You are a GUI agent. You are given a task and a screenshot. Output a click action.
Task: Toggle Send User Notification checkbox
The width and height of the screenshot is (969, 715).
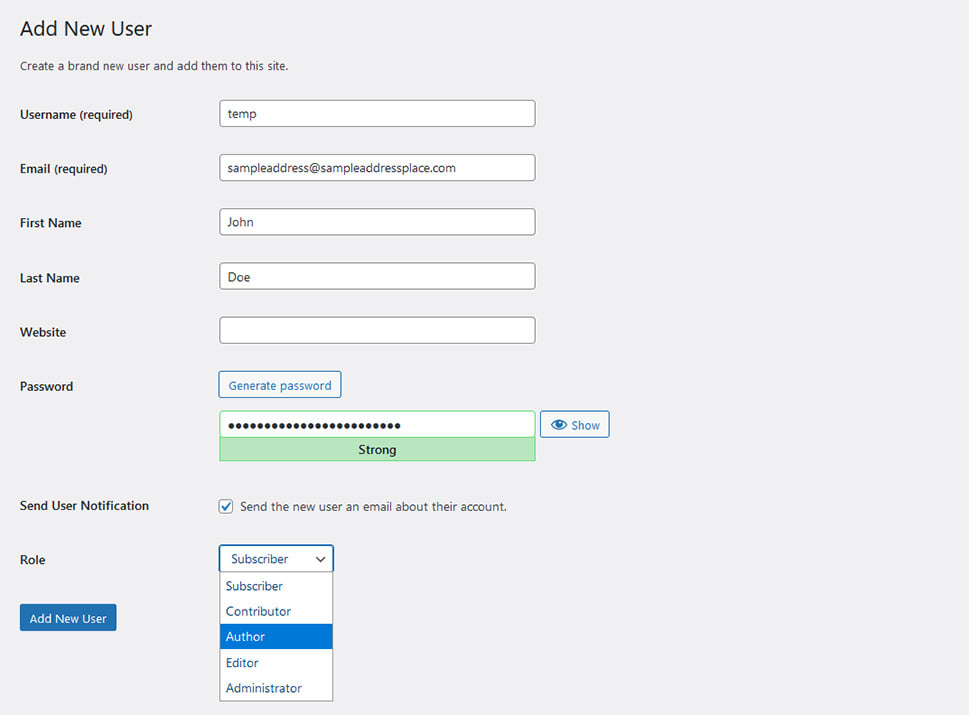[x=226, y=507]
